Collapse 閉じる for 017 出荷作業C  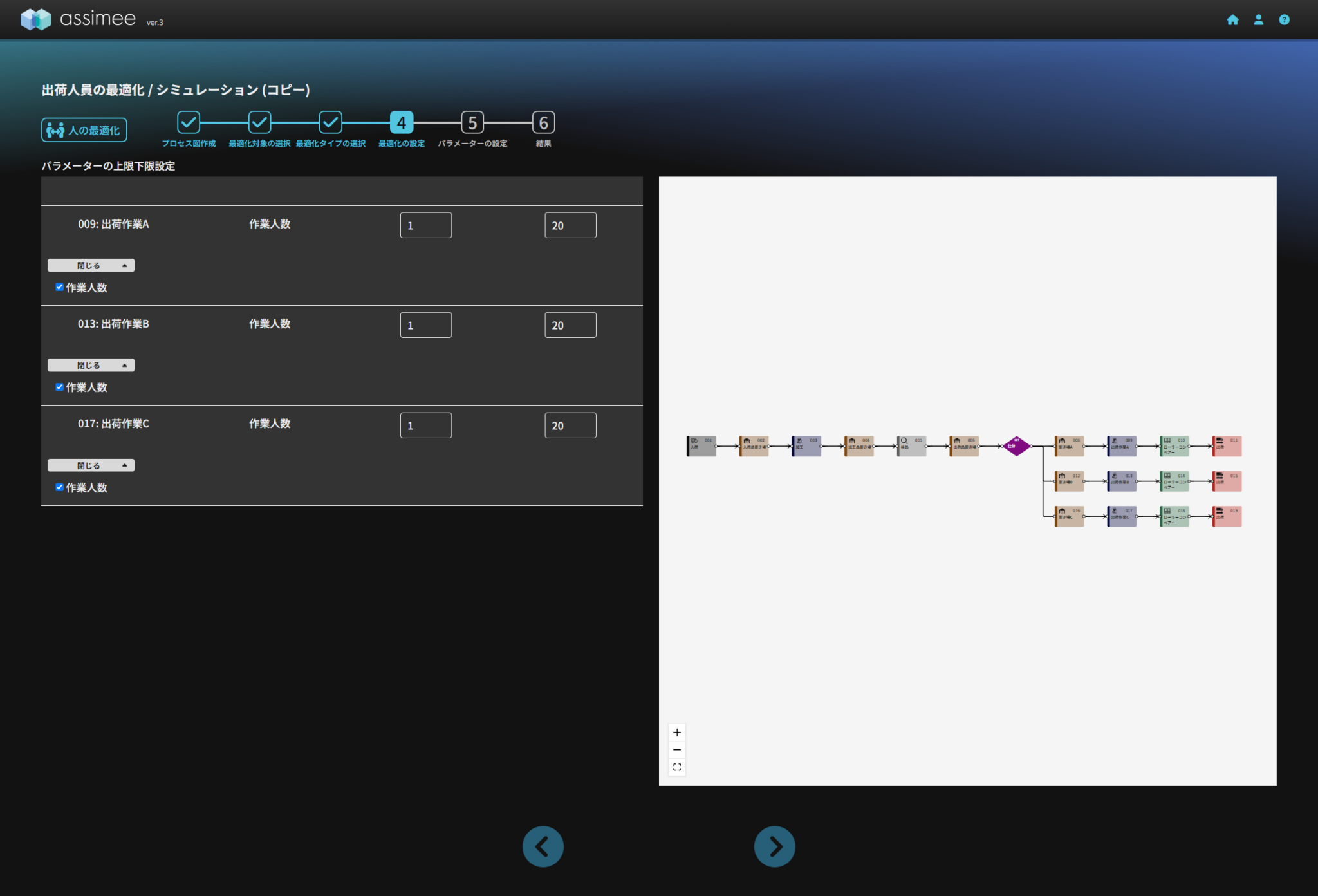click(x=91, y=465)
